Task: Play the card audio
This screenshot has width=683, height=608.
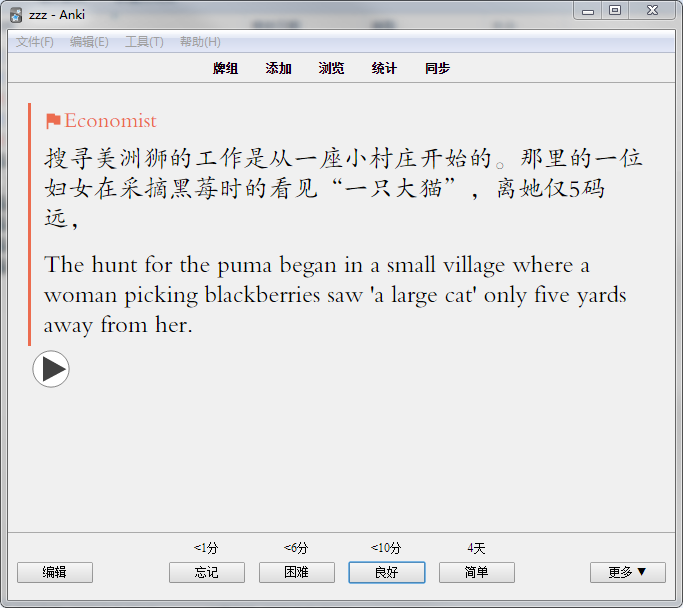Action: (x=51, y=369)
